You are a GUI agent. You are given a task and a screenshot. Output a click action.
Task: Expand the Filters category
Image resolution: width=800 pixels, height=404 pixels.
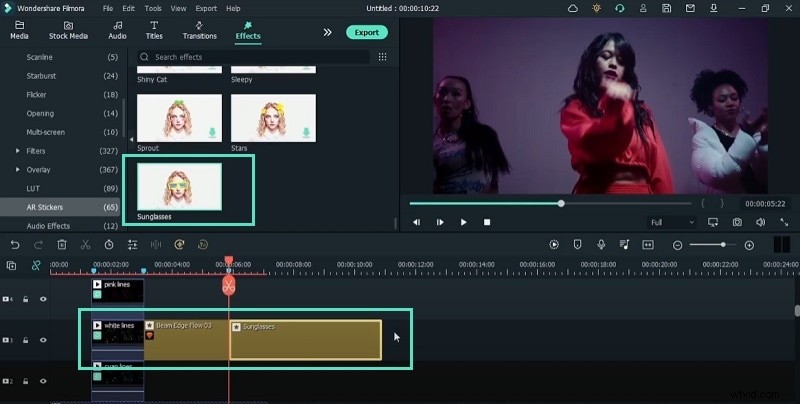[x=17, y=151]
